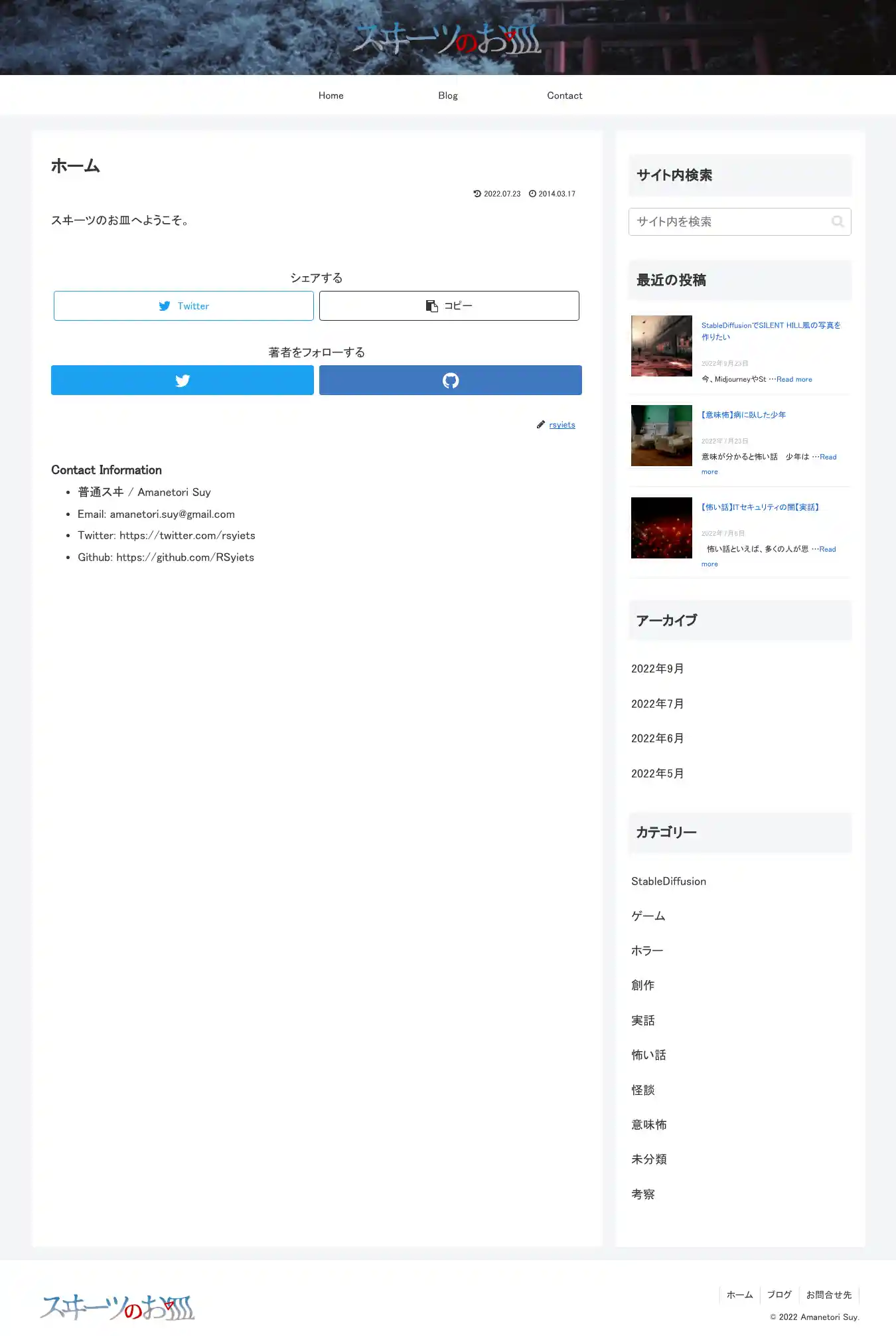Open the 【意味怖】病に臥した少年 post title
The height and width of the screenshot is (1336, 896).
point(743,415)
